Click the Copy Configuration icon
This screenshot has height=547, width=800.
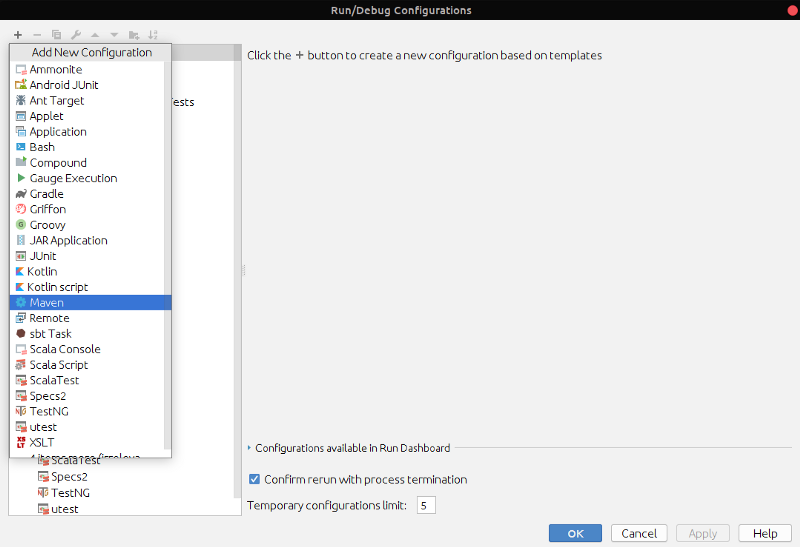[56, 35]
